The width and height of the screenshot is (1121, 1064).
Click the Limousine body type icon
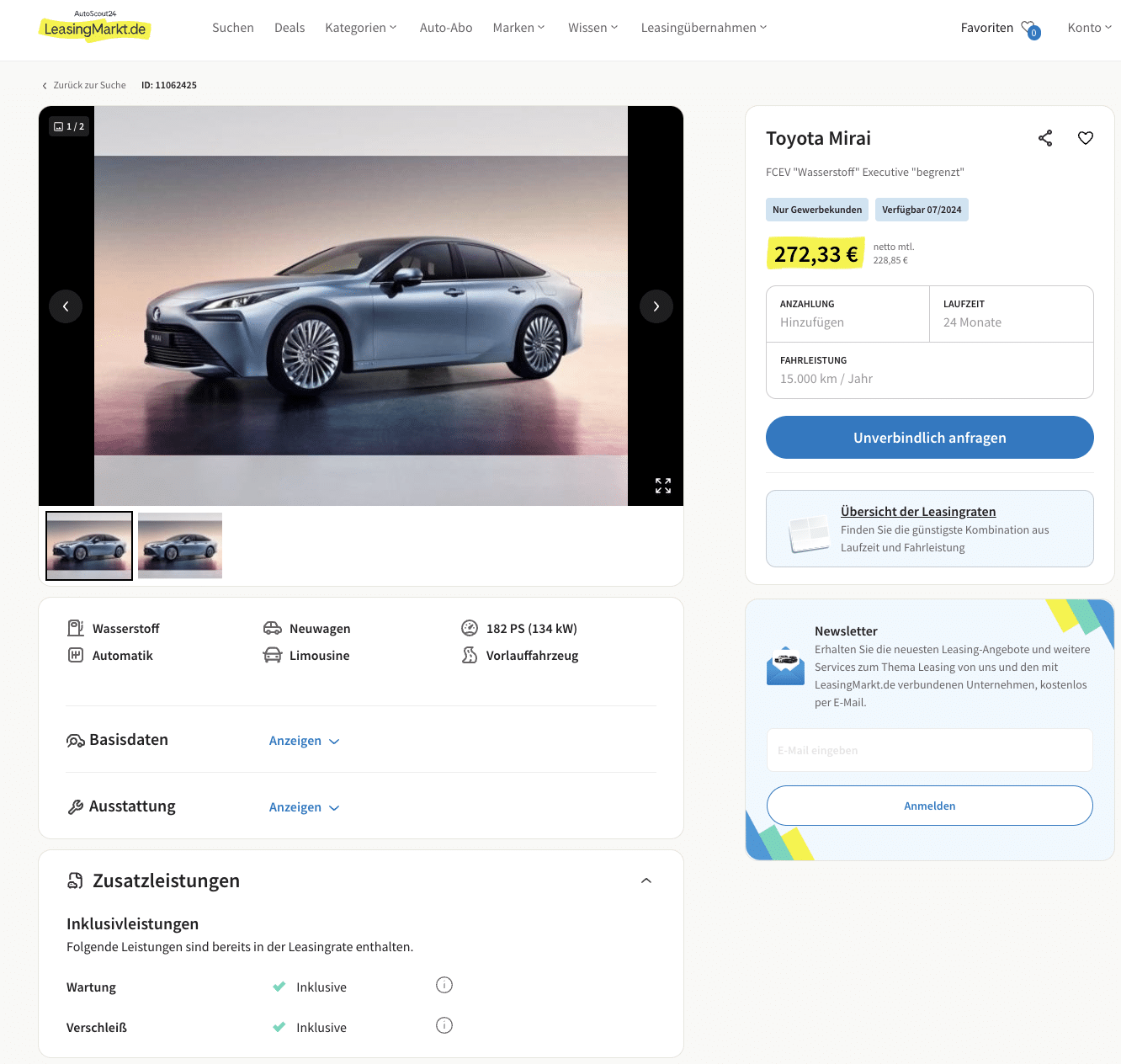point(273,655)
